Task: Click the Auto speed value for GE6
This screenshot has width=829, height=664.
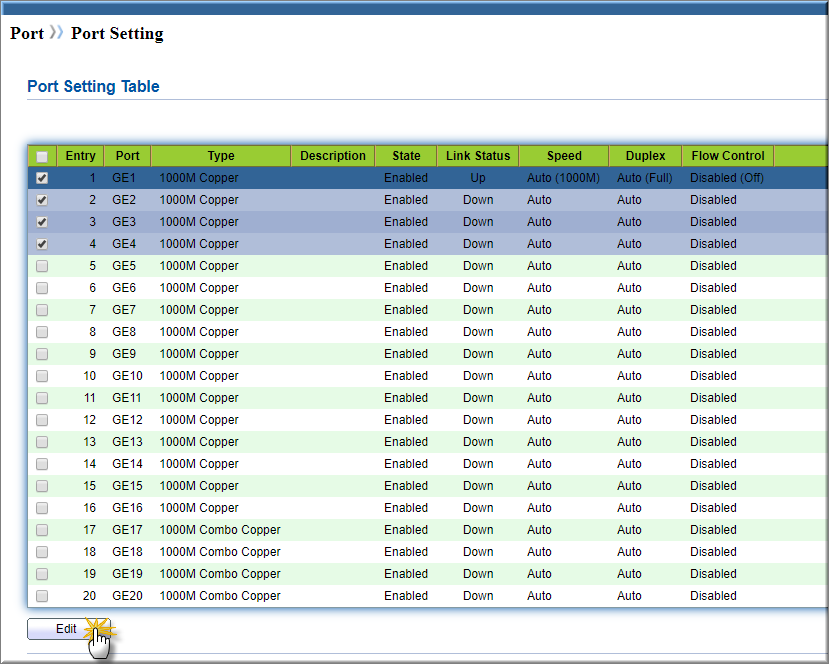Action: (539, 288)
